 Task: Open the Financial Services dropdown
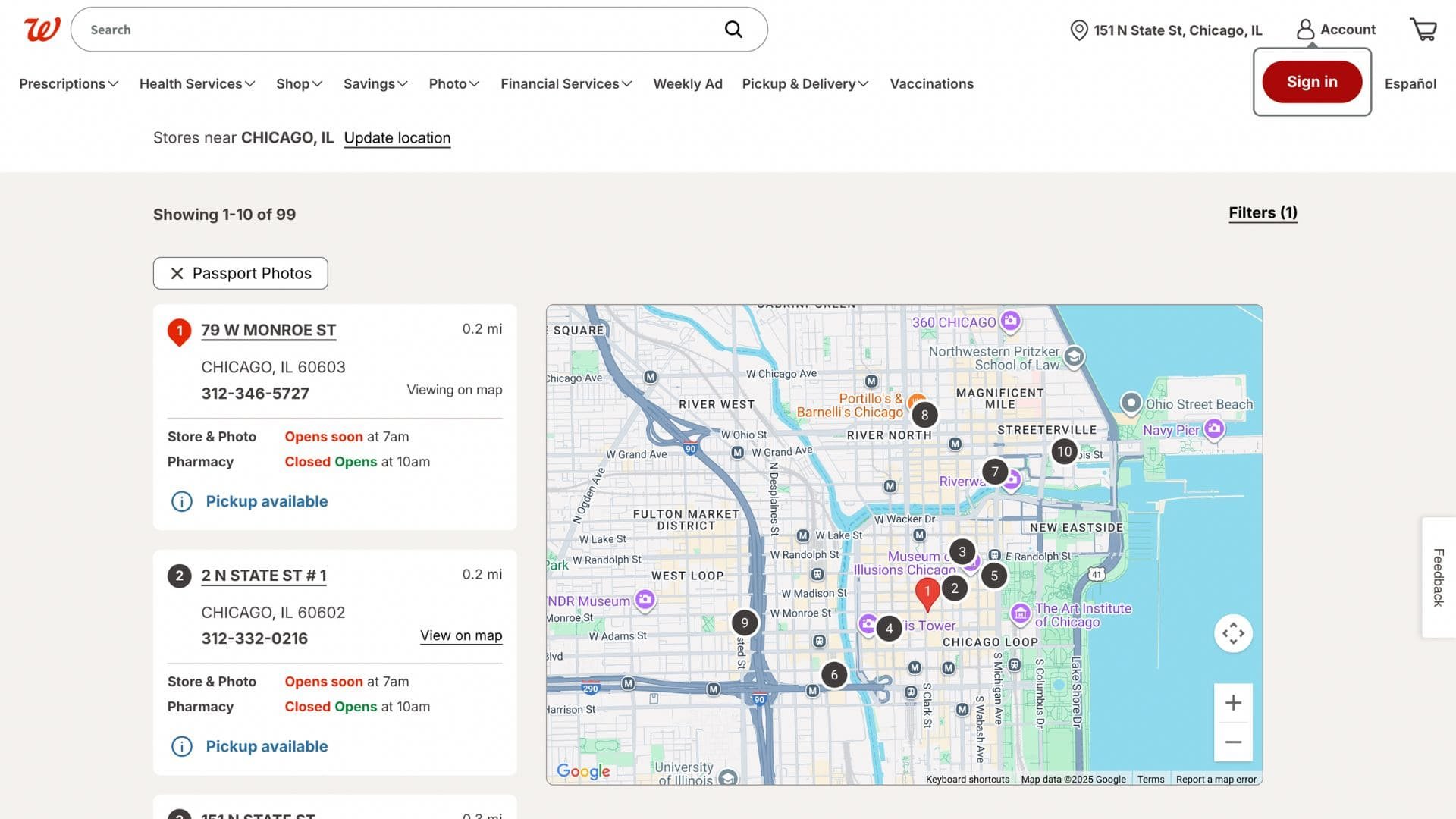tap(566, 84)
